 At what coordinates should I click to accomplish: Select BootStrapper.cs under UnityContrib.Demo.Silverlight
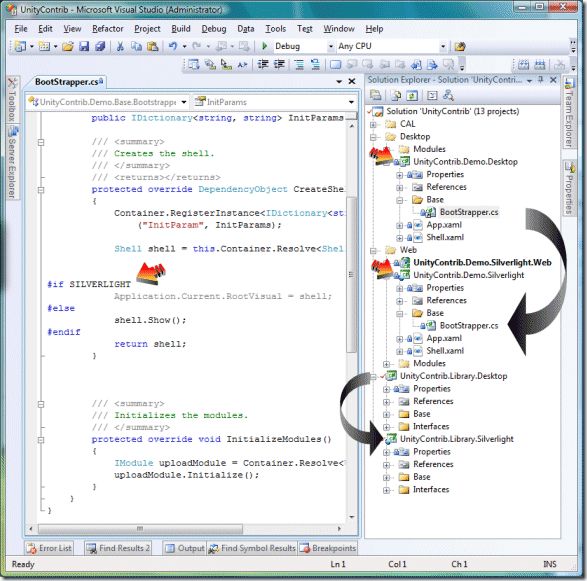[x=469, y=326]
